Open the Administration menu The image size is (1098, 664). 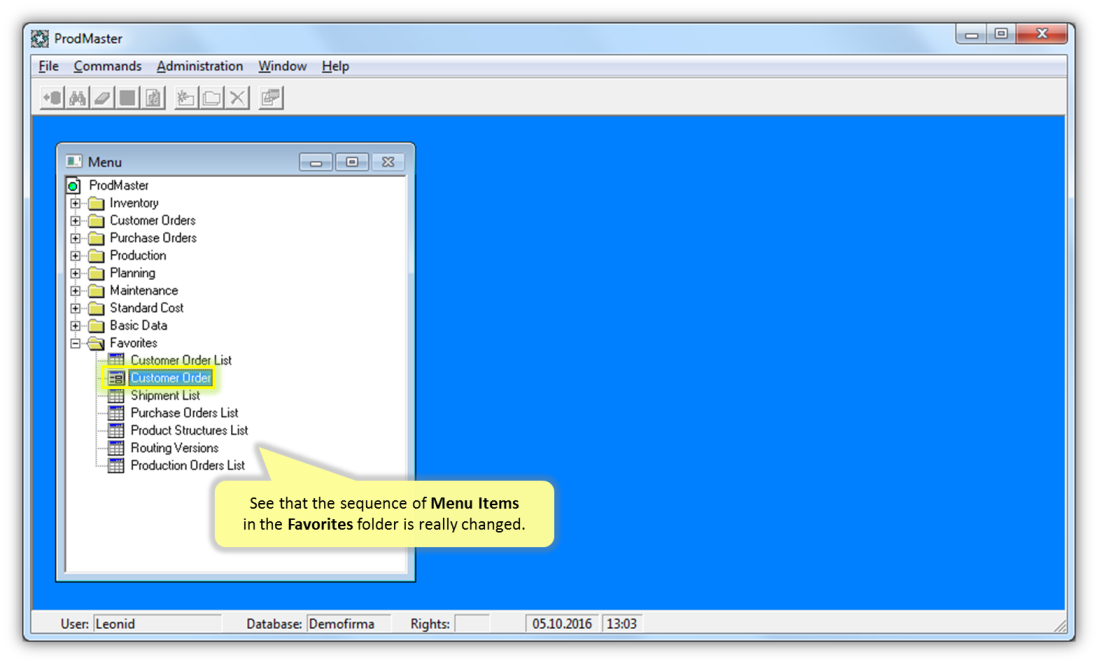point(200,66)
